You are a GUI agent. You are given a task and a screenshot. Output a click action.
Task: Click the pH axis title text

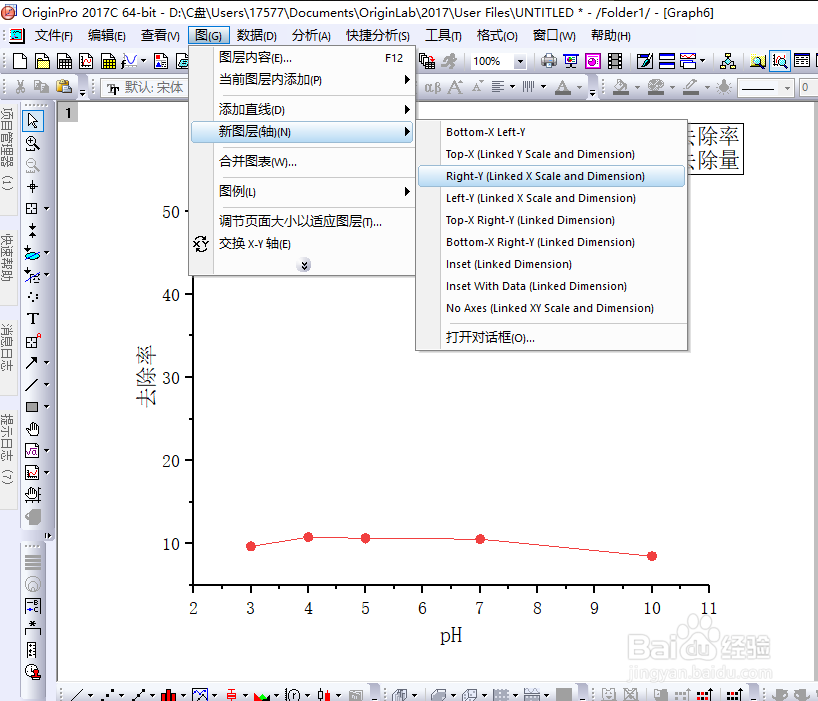[x=451, y=635]
